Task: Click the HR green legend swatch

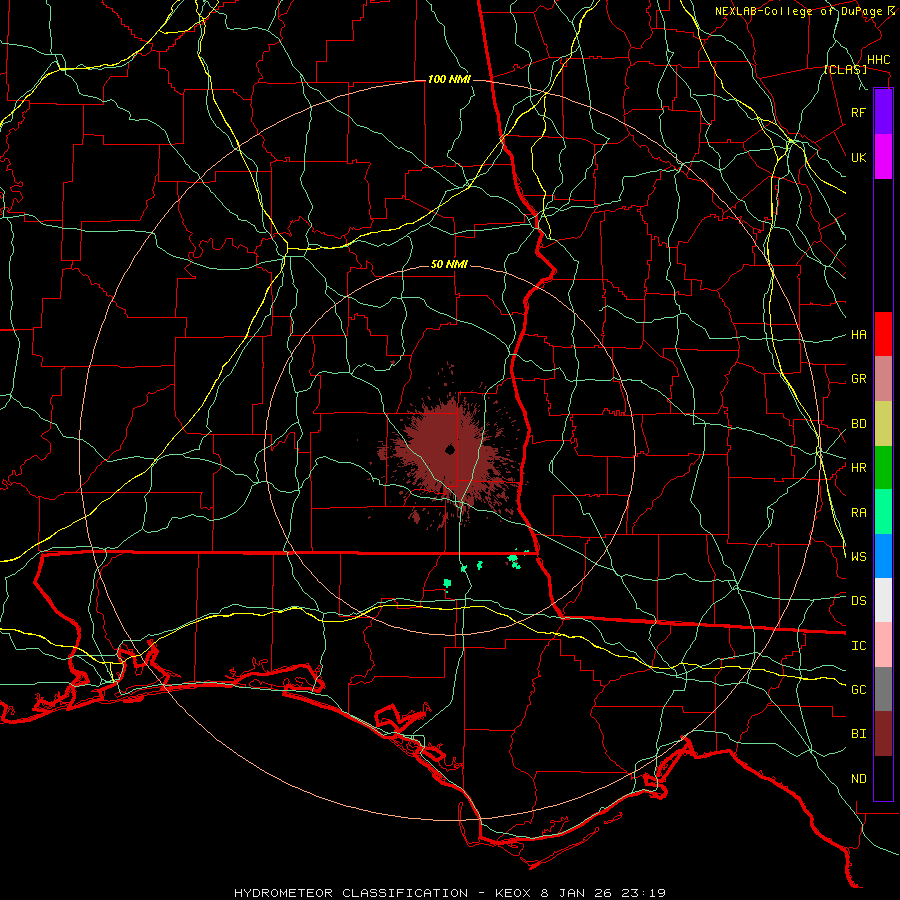Action: click(883, 468)
